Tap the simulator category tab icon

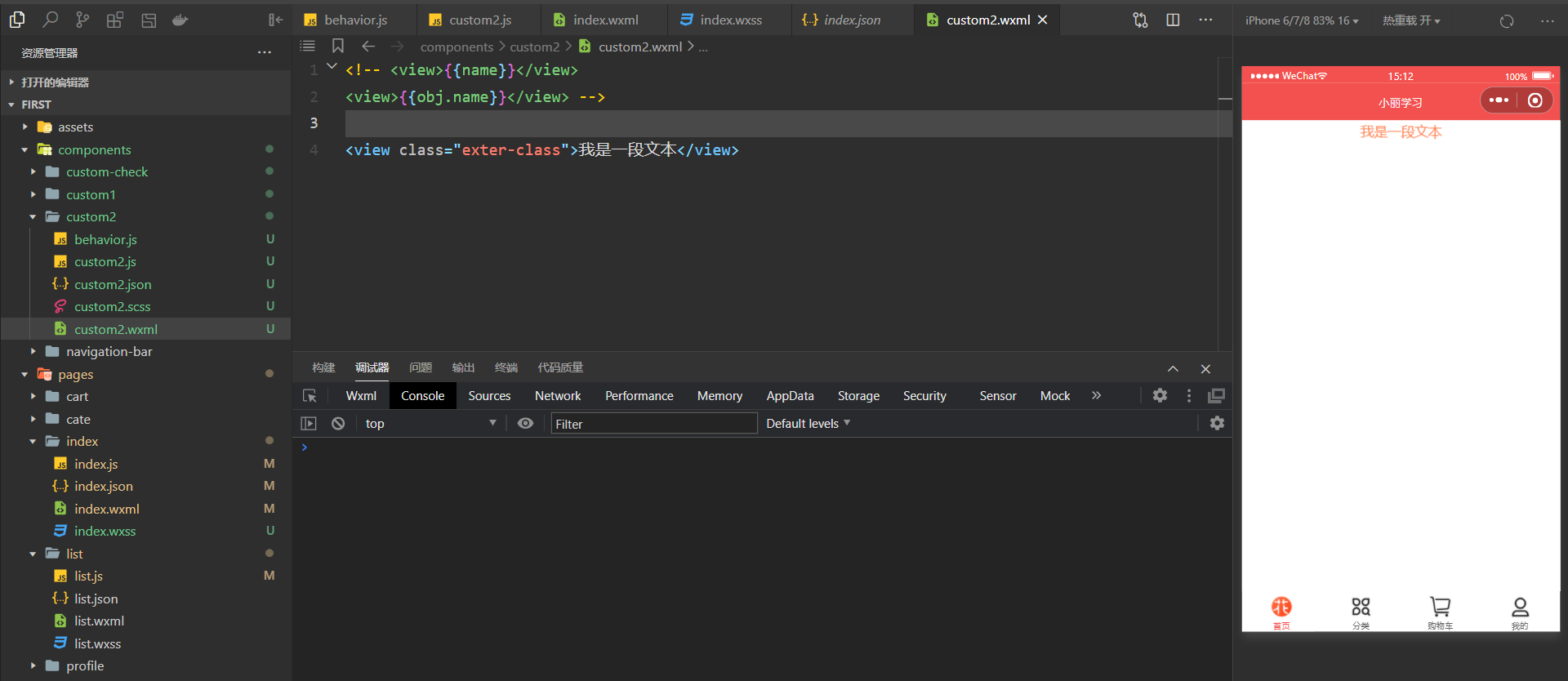(1361, 607)
